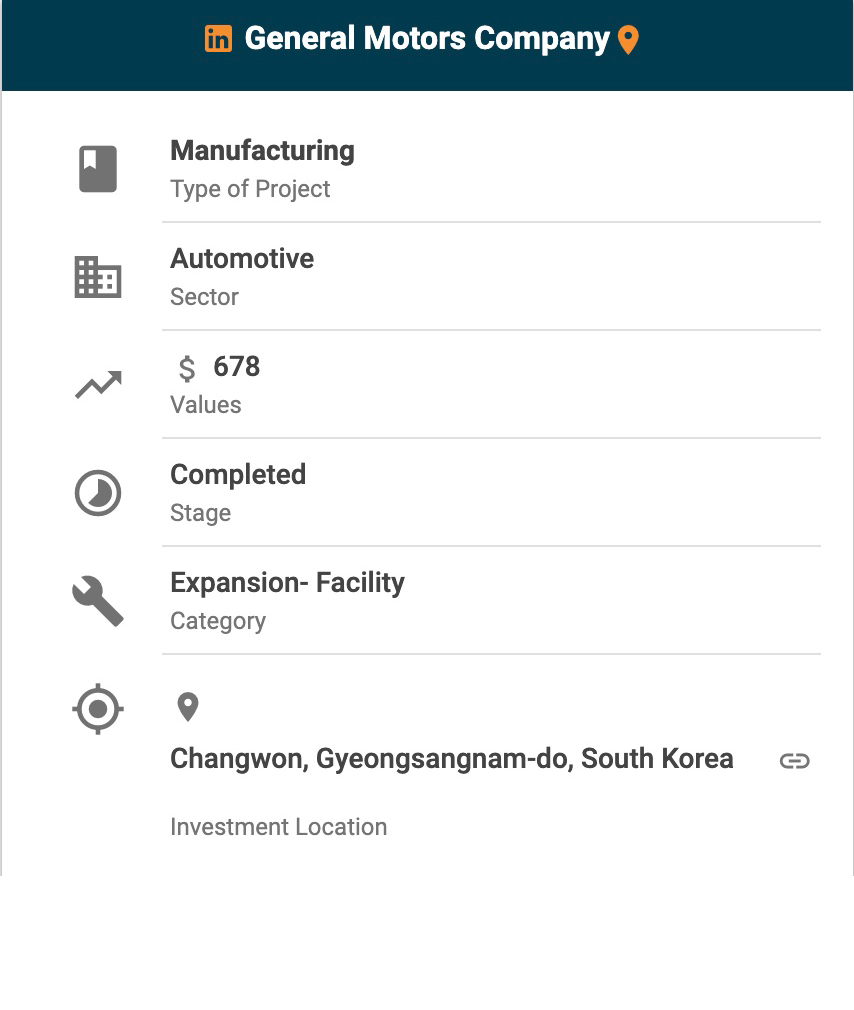Click the wrench icon beside Expansion- Facility

point(98,601)
